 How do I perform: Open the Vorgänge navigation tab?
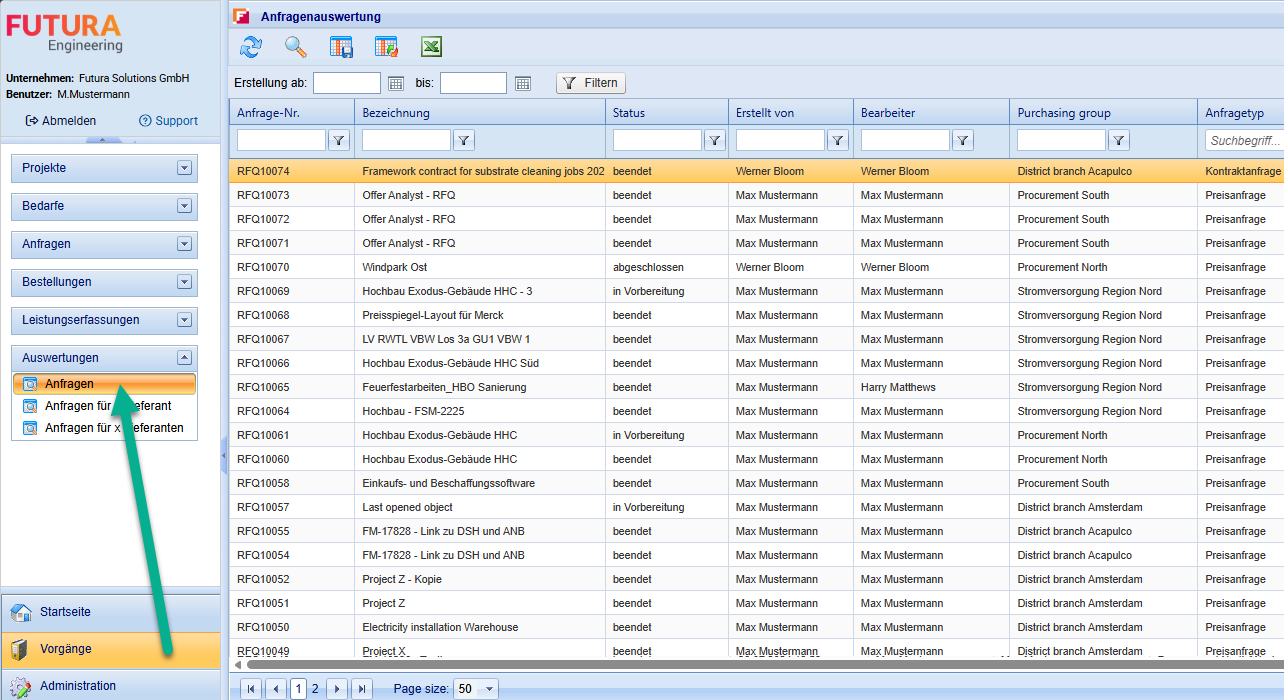(110, 649)
